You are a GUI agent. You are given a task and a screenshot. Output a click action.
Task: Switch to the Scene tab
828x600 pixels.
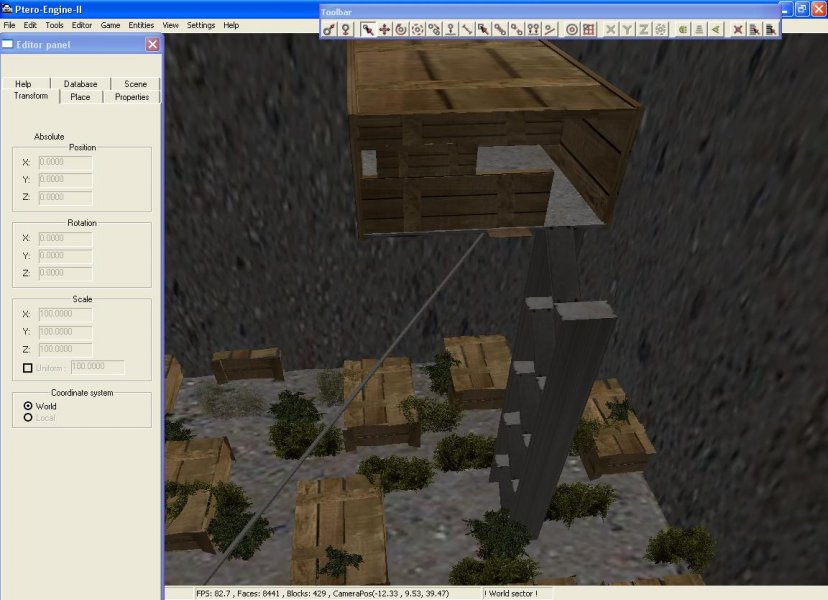pos(135,83)
